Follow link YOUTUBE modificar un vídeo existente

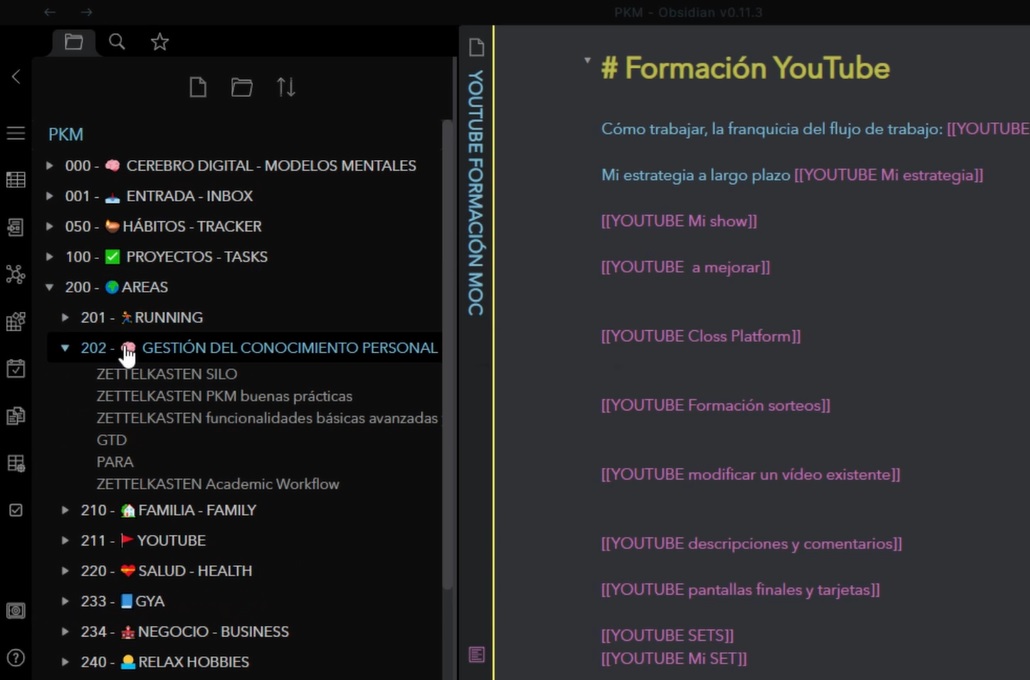tap(751, 474)
